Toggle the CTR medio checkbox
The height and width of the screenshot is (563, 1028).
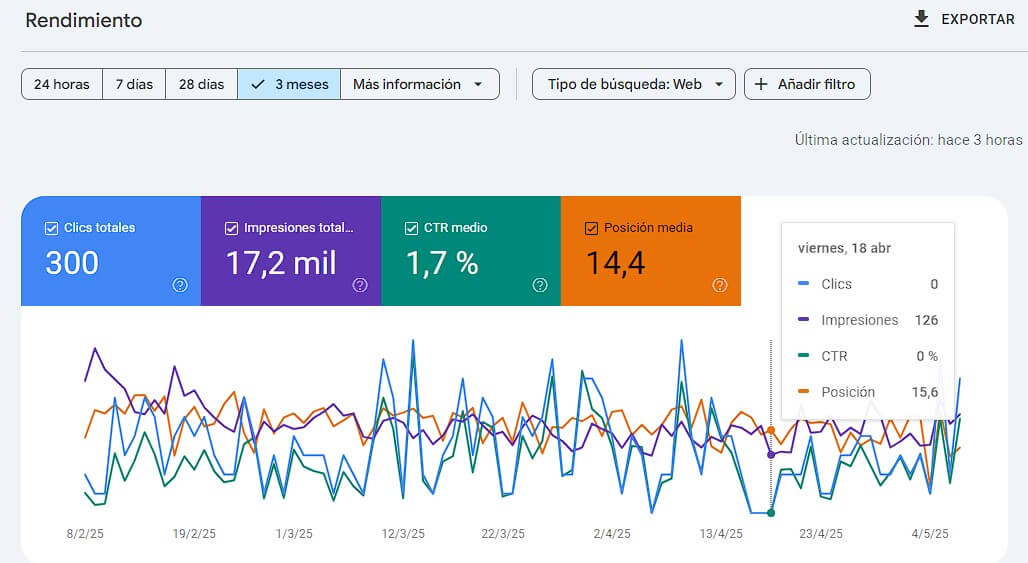(x=411, y=228)
